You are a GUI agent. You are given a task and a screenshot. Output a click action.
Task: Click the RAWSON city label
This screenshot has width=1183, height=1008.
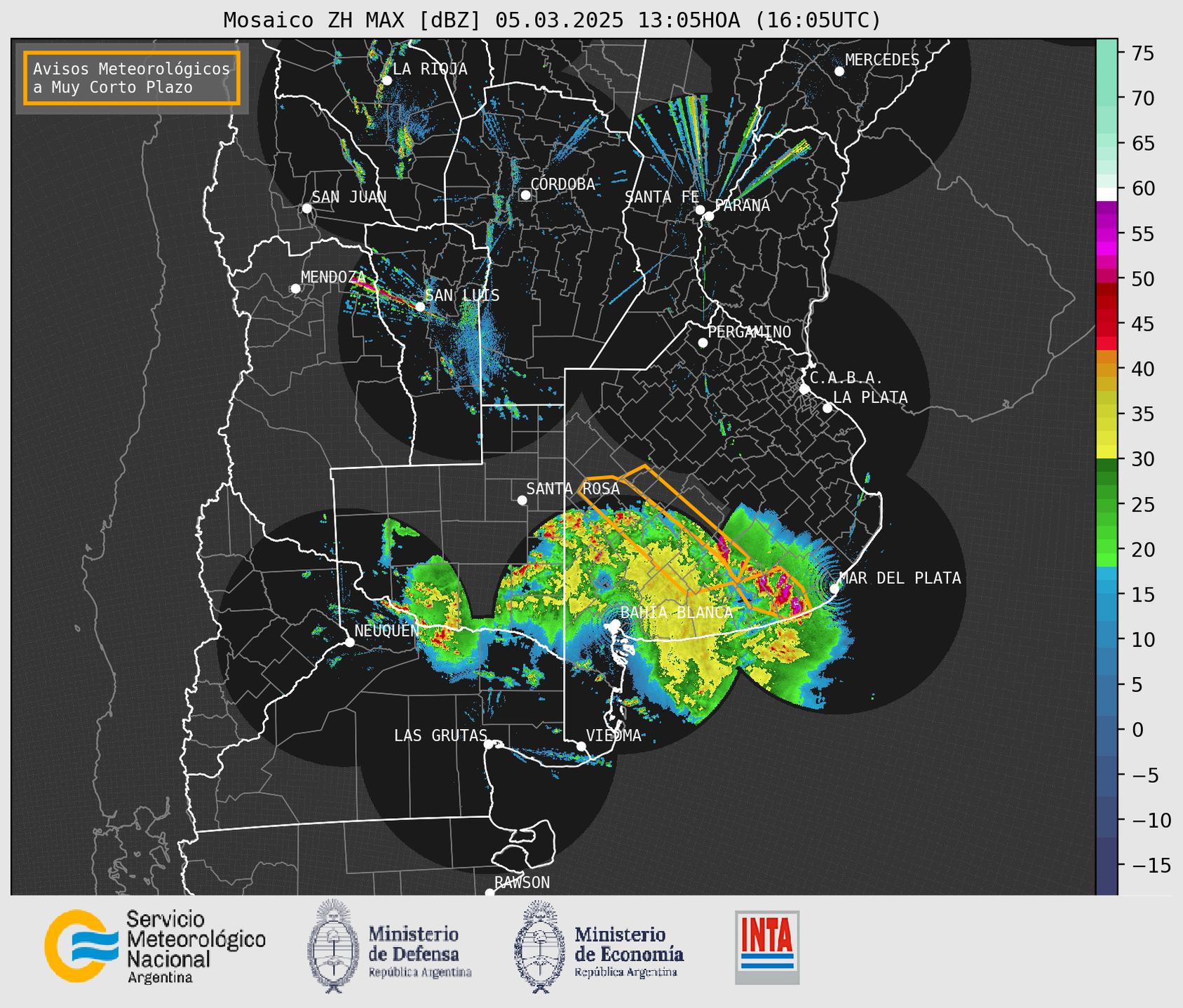pos(522,883)
